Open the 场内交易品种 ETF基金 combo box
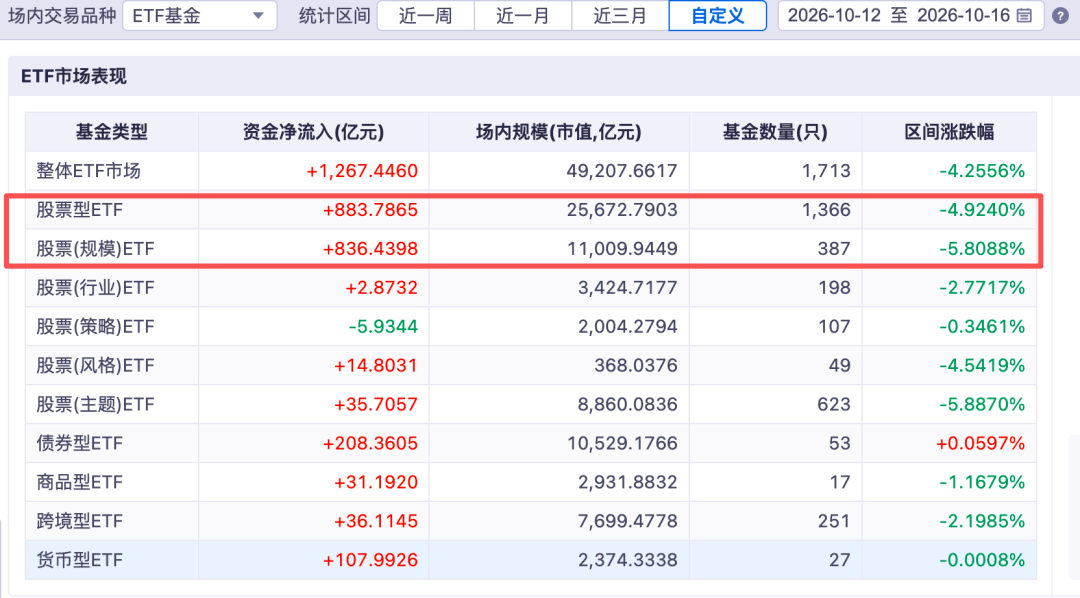The image size is (1080, 598). tap(200, 15)
